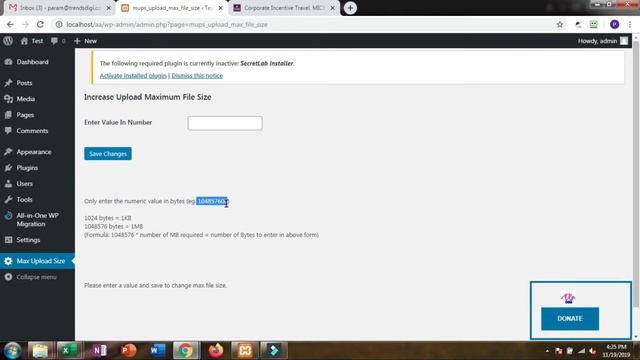Open the Howdy, admin account menu
This screenshot has width=640, height=360.
602,41
